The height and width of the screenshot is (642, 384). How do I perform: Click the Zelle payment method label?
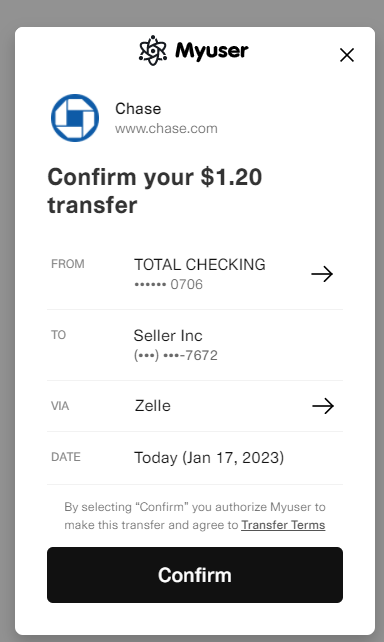coord(153,406)
